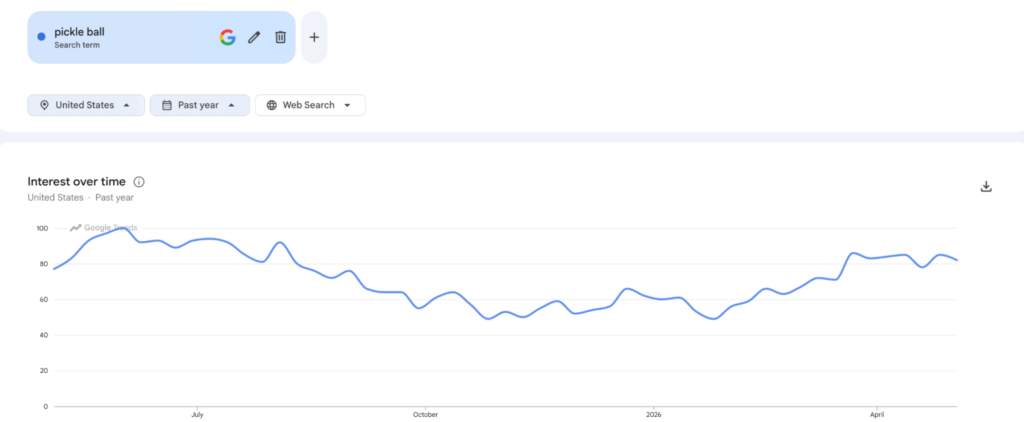Click the location pin icon
1024x422 pixels.
[44, 105]
